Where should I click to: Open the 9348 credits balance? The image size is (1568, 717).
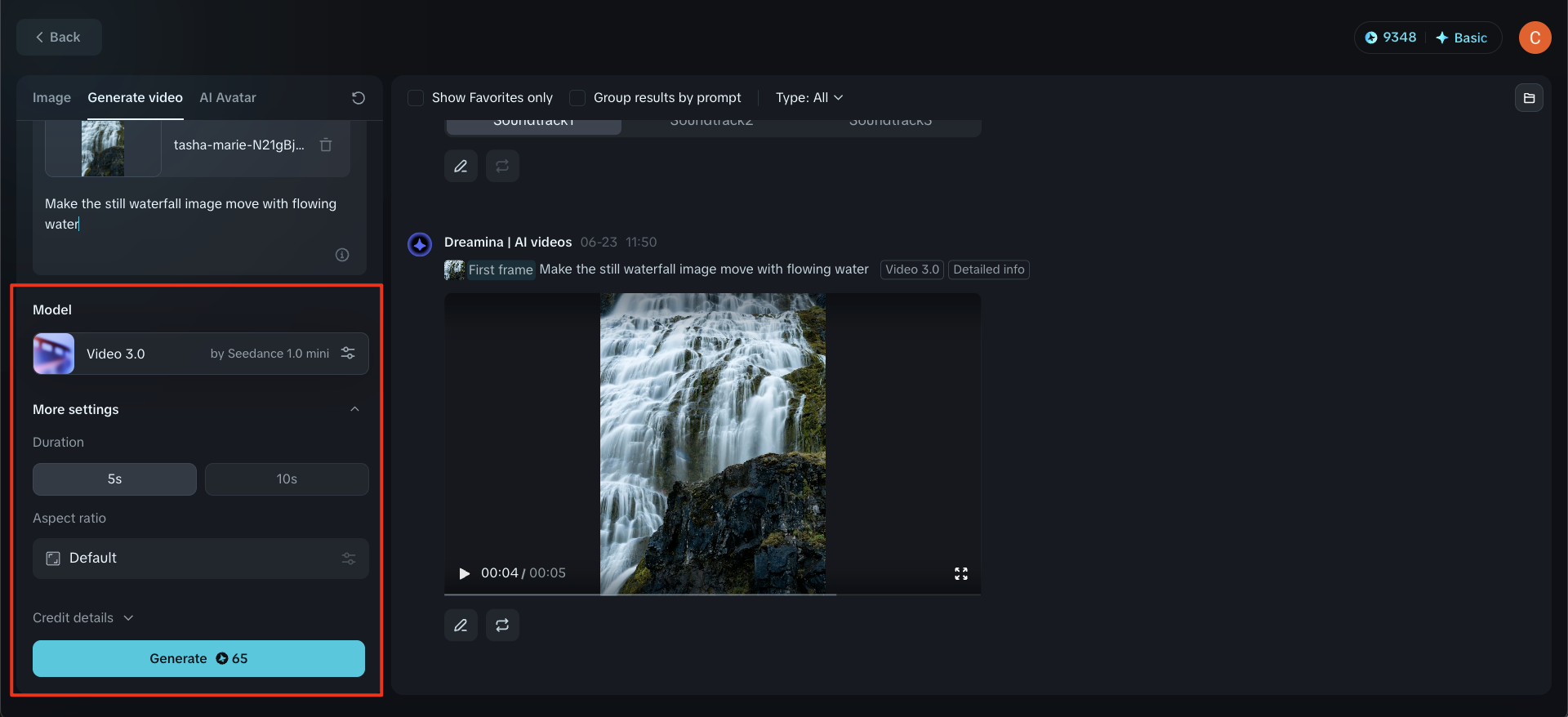[1391, 38]
